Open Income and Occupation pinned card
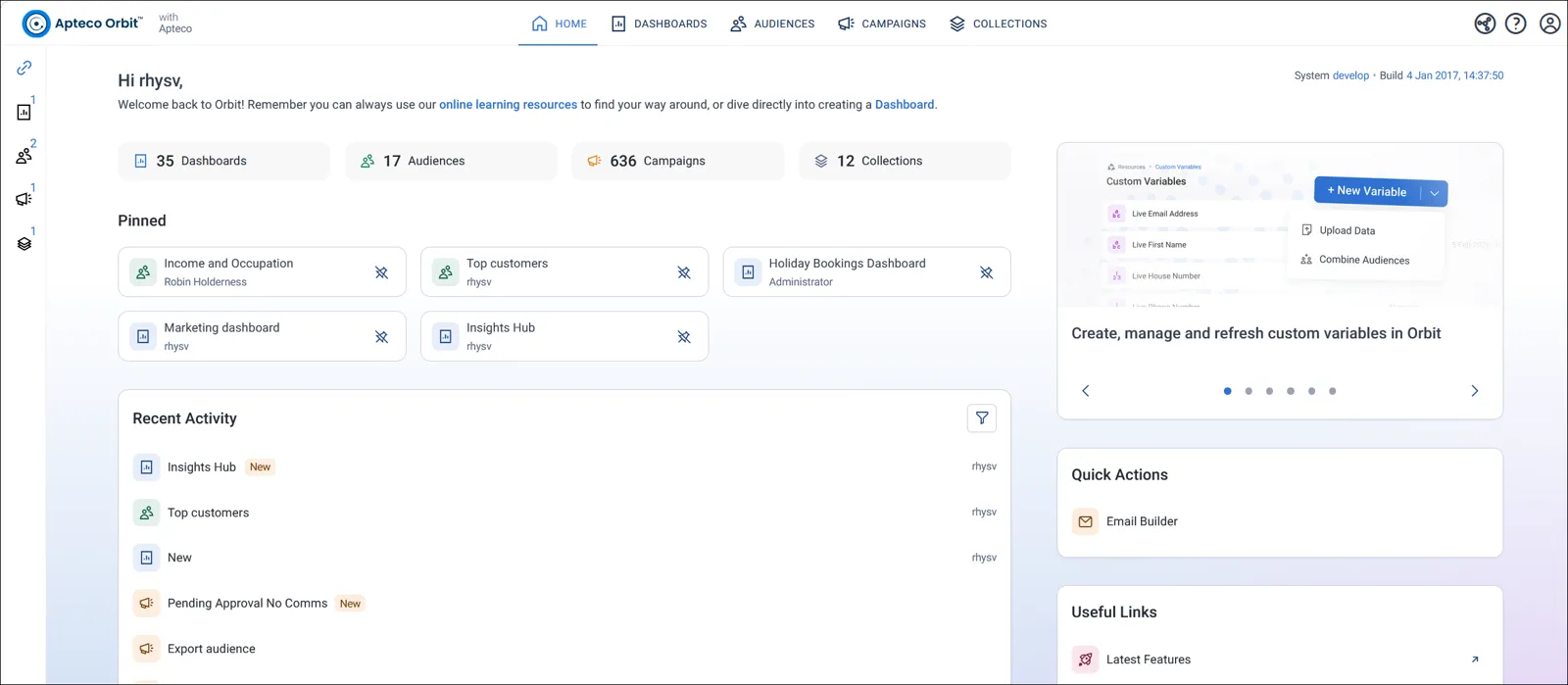 262,272
